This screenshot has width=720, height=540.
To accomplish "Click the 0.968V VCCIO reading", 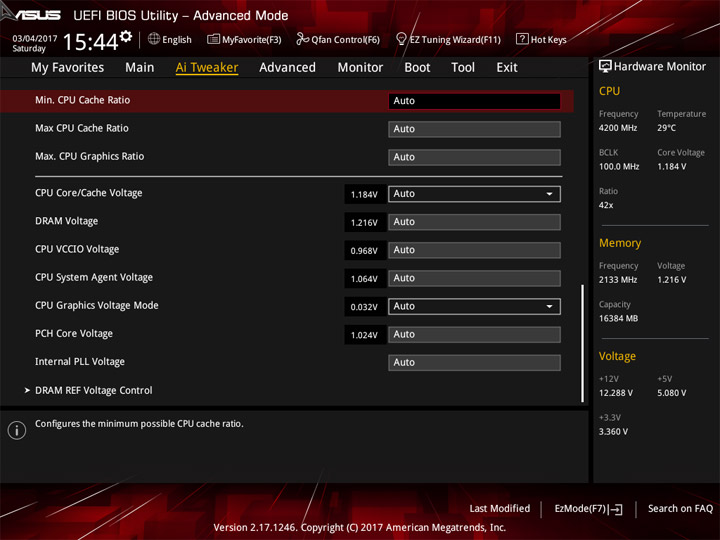I will click(365, 250).
